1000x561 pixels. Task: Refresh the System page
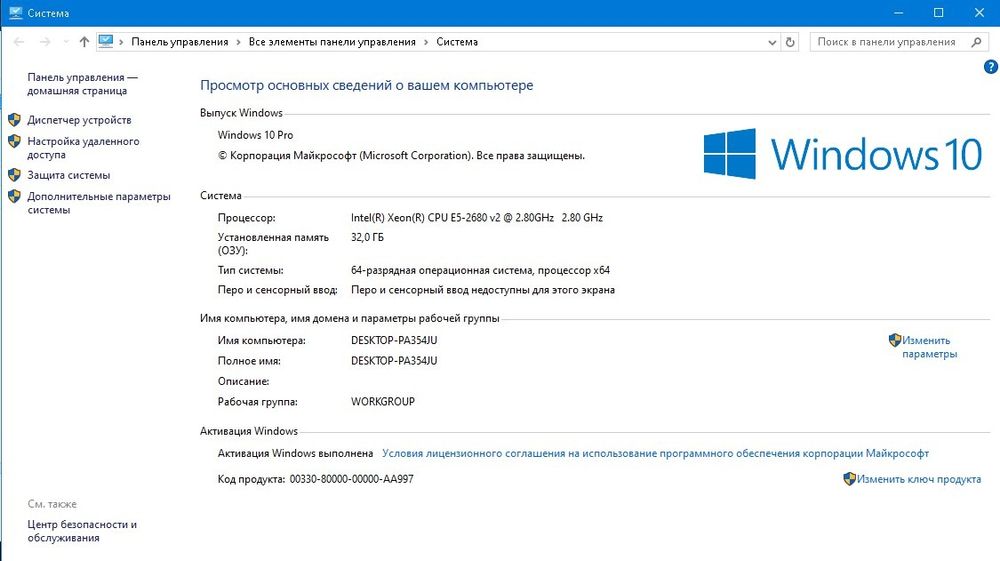click(790, 42)
